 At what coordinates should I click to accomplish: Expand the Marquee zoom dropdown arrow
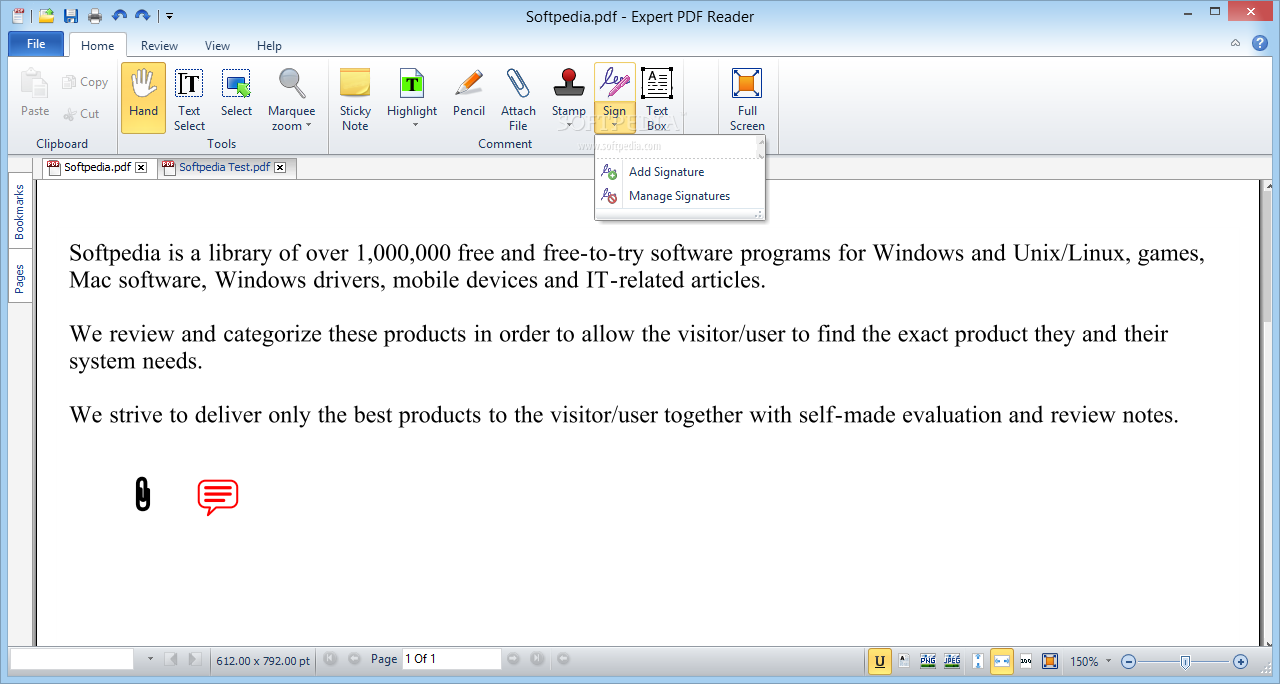pos(309,126)
